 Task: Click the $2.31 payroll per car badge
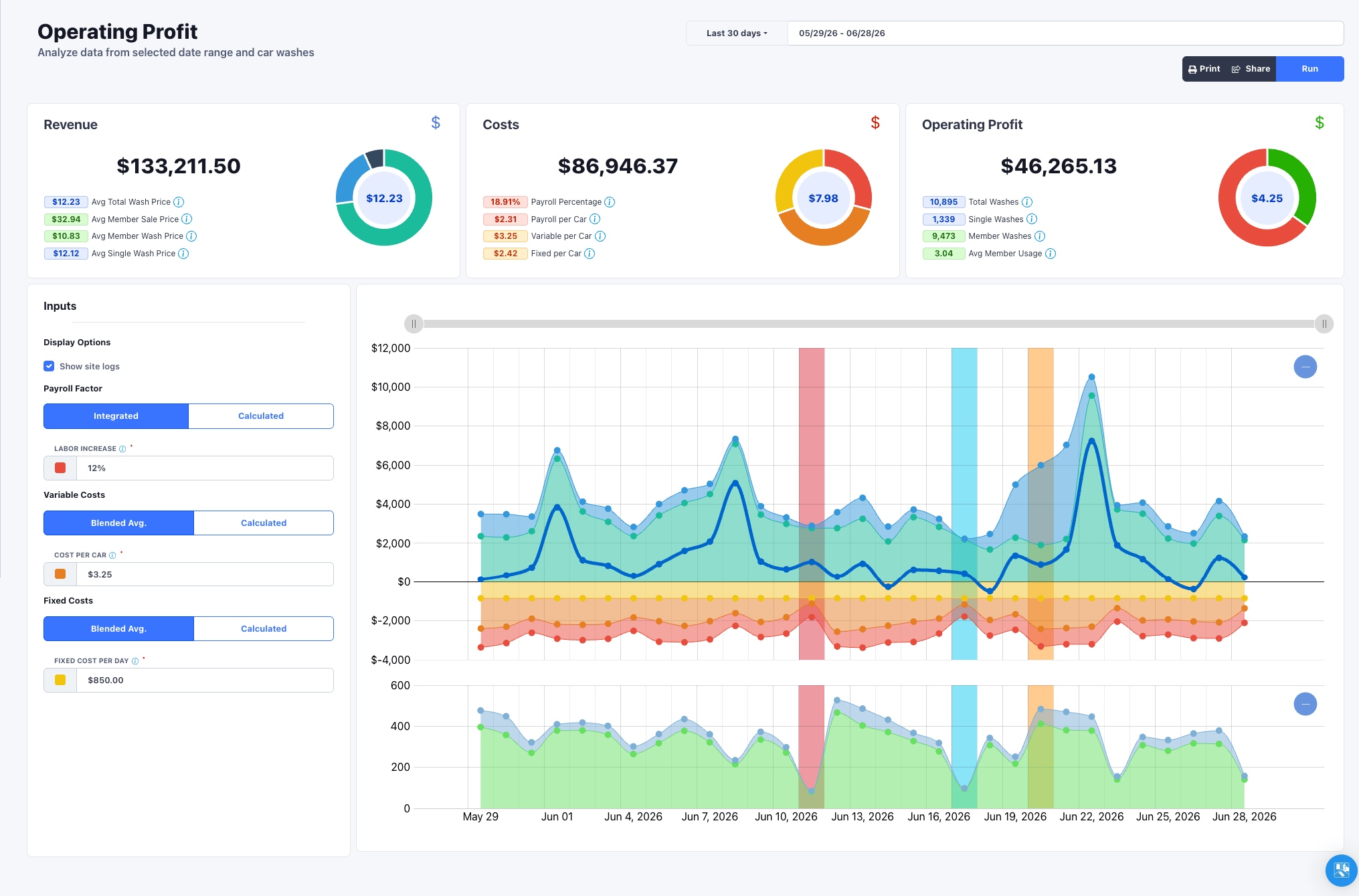click(505, 219)
